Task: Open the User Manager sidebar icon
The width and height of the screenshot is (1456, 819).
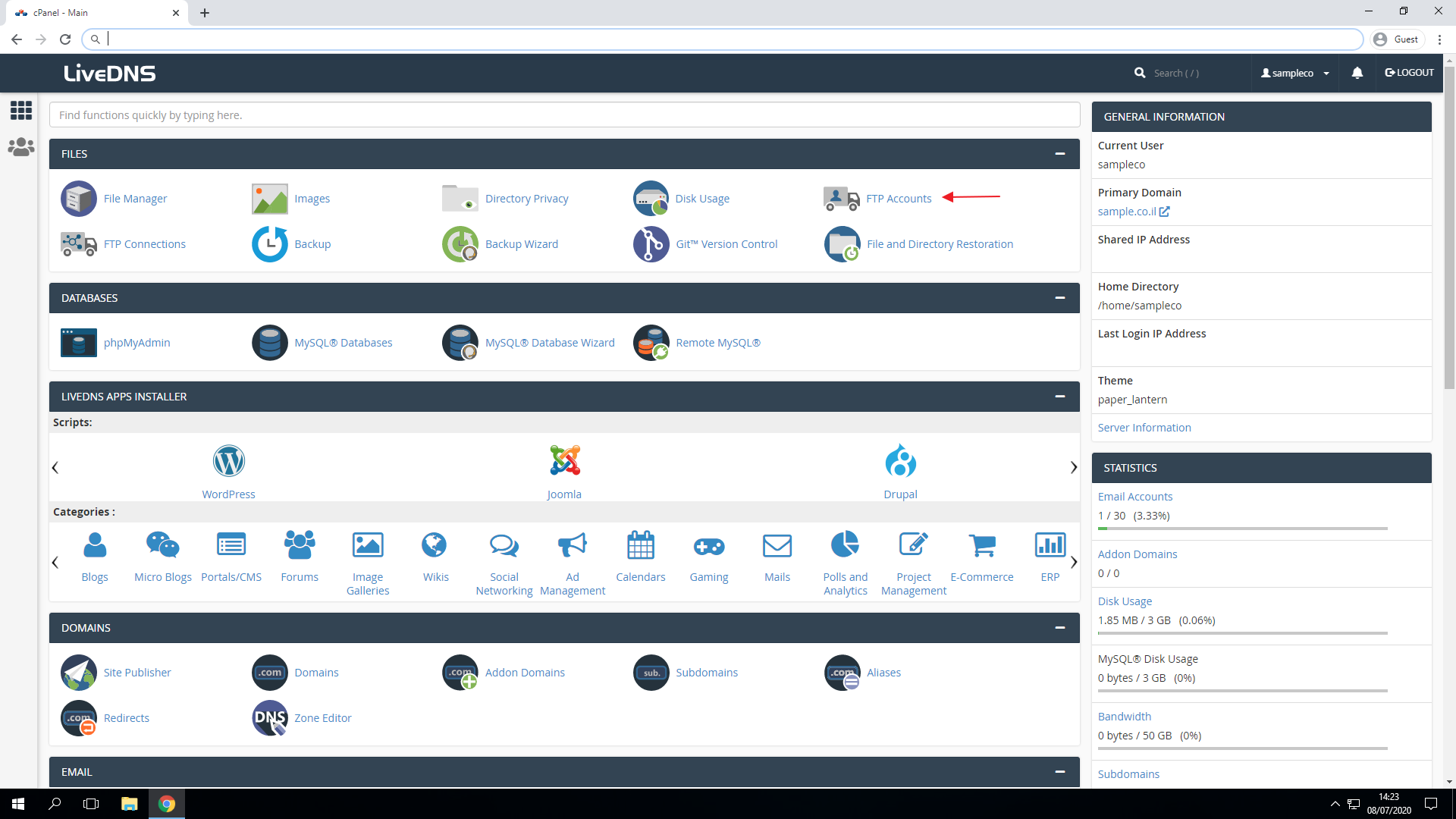Action: tap(21, 147)
